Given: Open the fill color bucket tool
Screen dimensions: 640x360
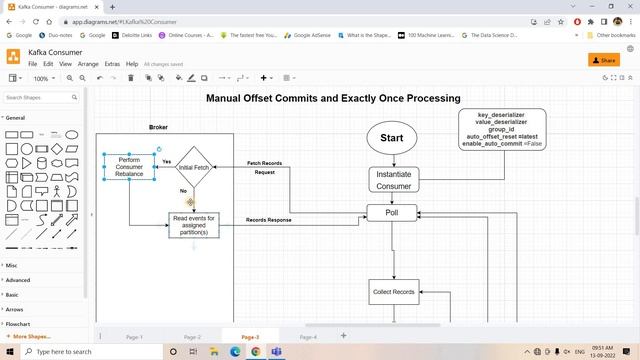Looking at the screenshot, I should [x=178, y=78].
